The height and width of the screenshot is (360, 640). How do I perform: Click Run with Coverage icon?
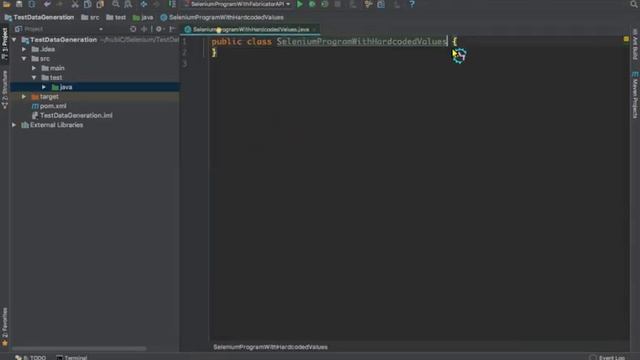tap(325, 4)
